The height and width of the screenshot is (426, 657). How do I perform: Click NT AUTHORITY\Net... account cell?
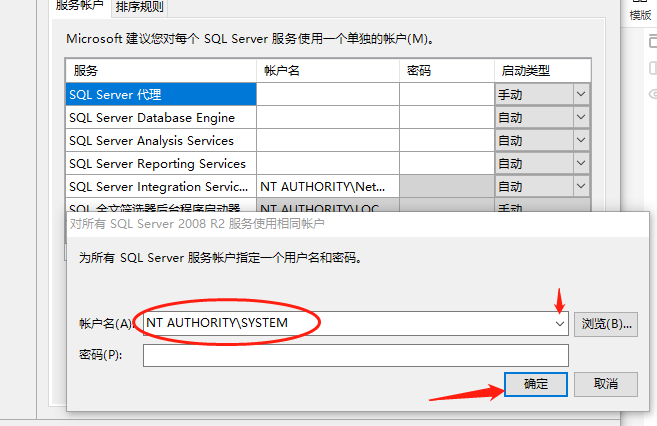(328, 186)
